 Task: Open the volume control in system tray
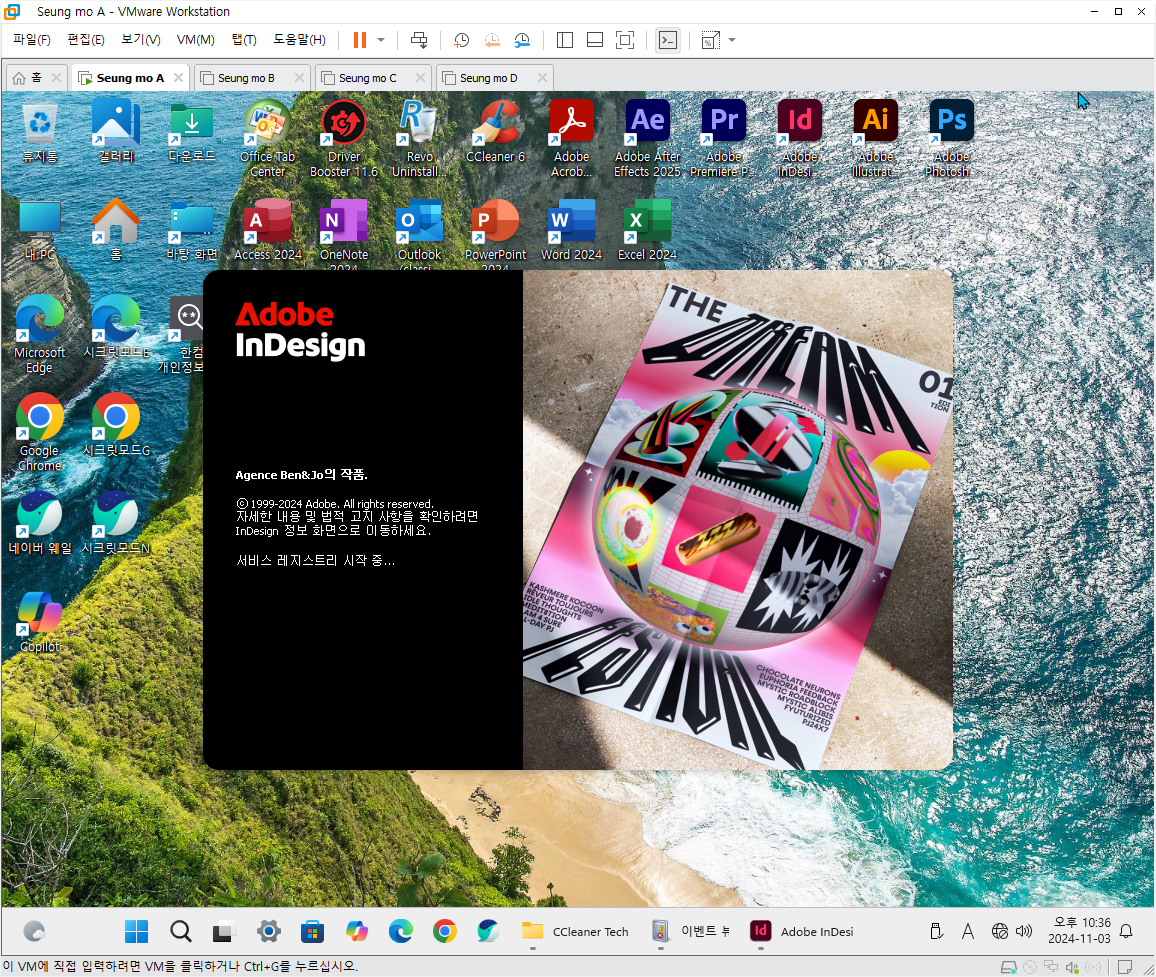(x=1024, y=931)
